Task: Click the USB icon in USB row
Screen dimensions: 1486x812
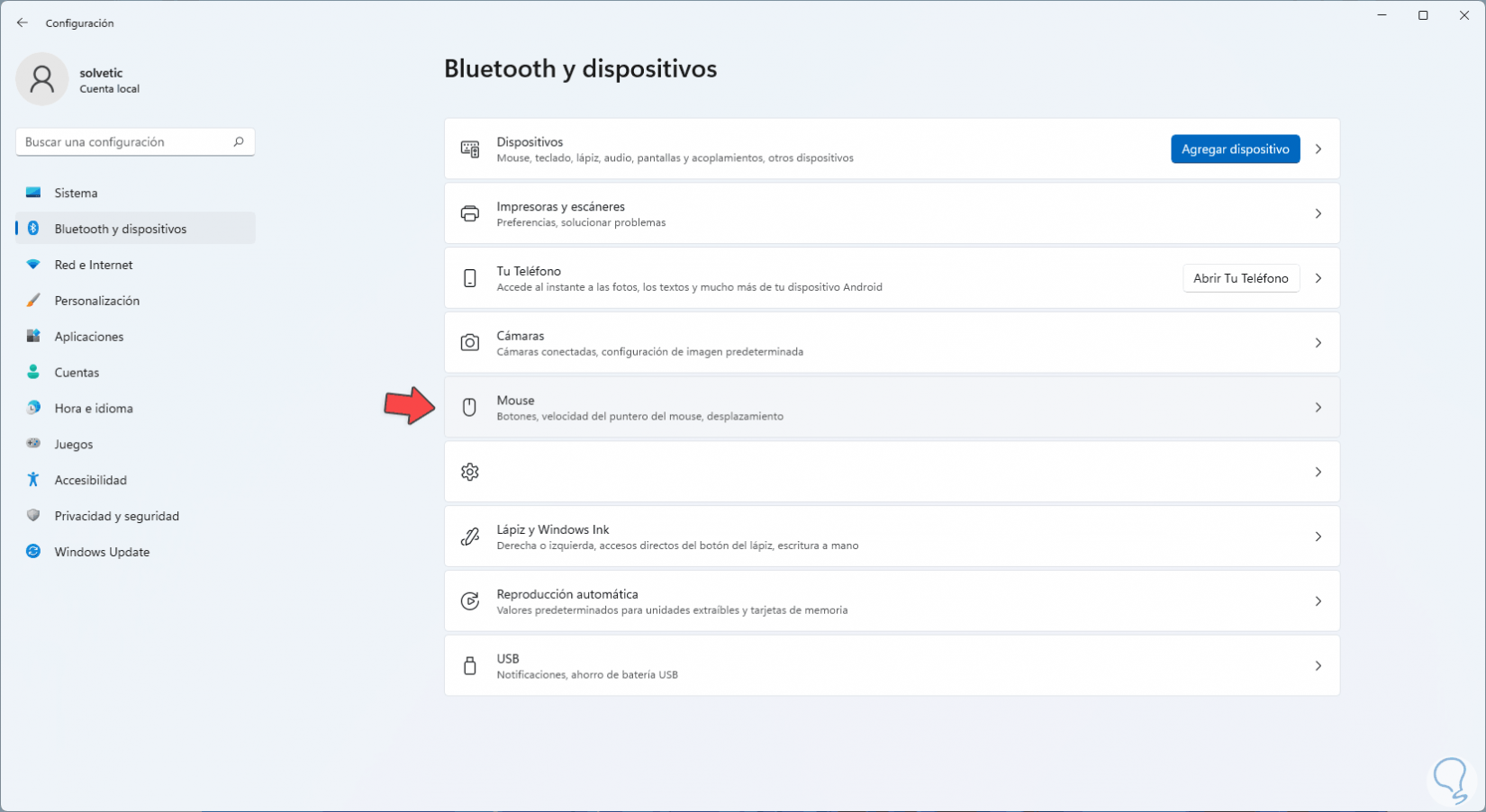Action: tap(469, 666)
